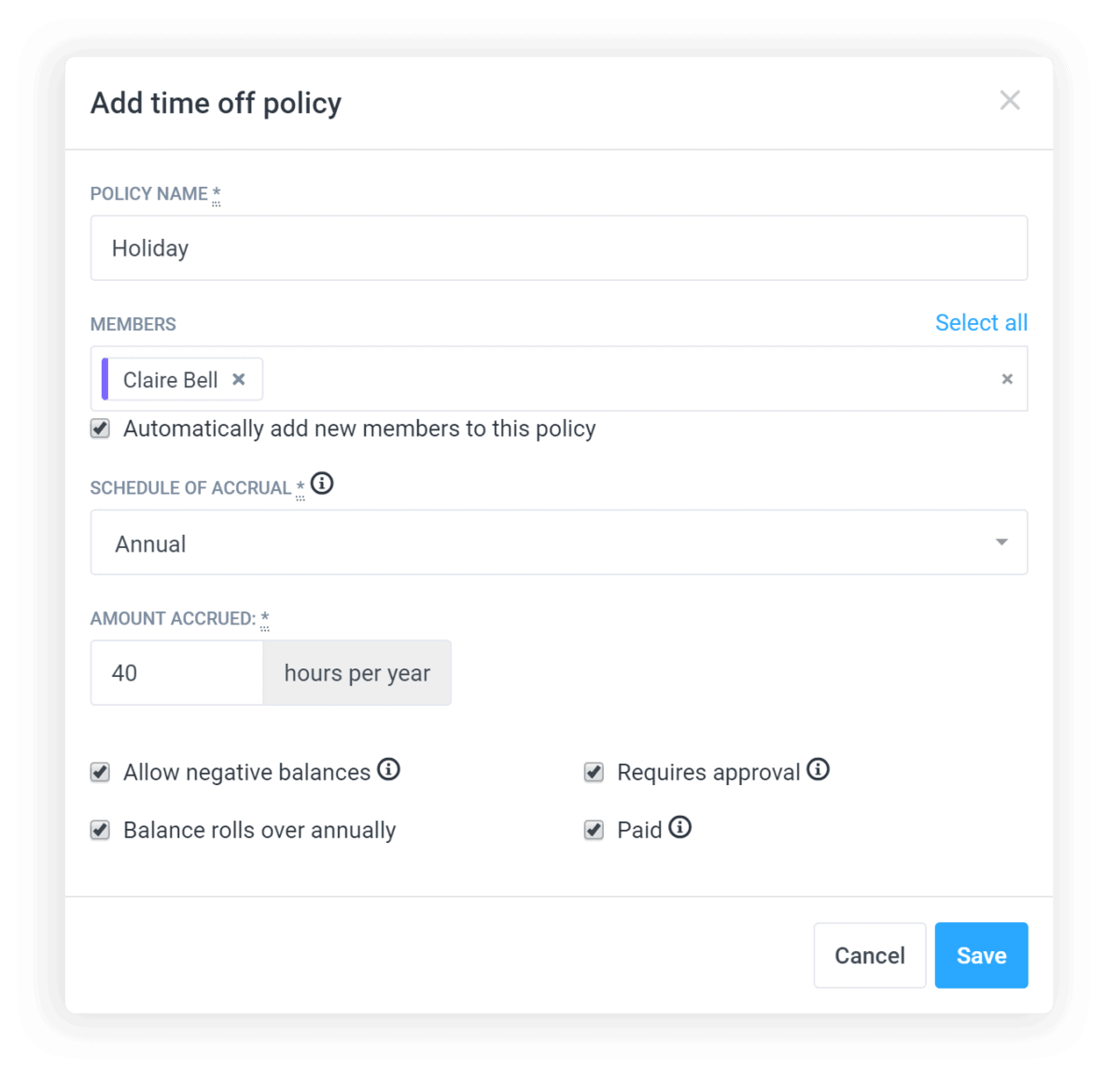Turn off the Requires approval checkbox
1120x1081 pixels.
(594, 772)
